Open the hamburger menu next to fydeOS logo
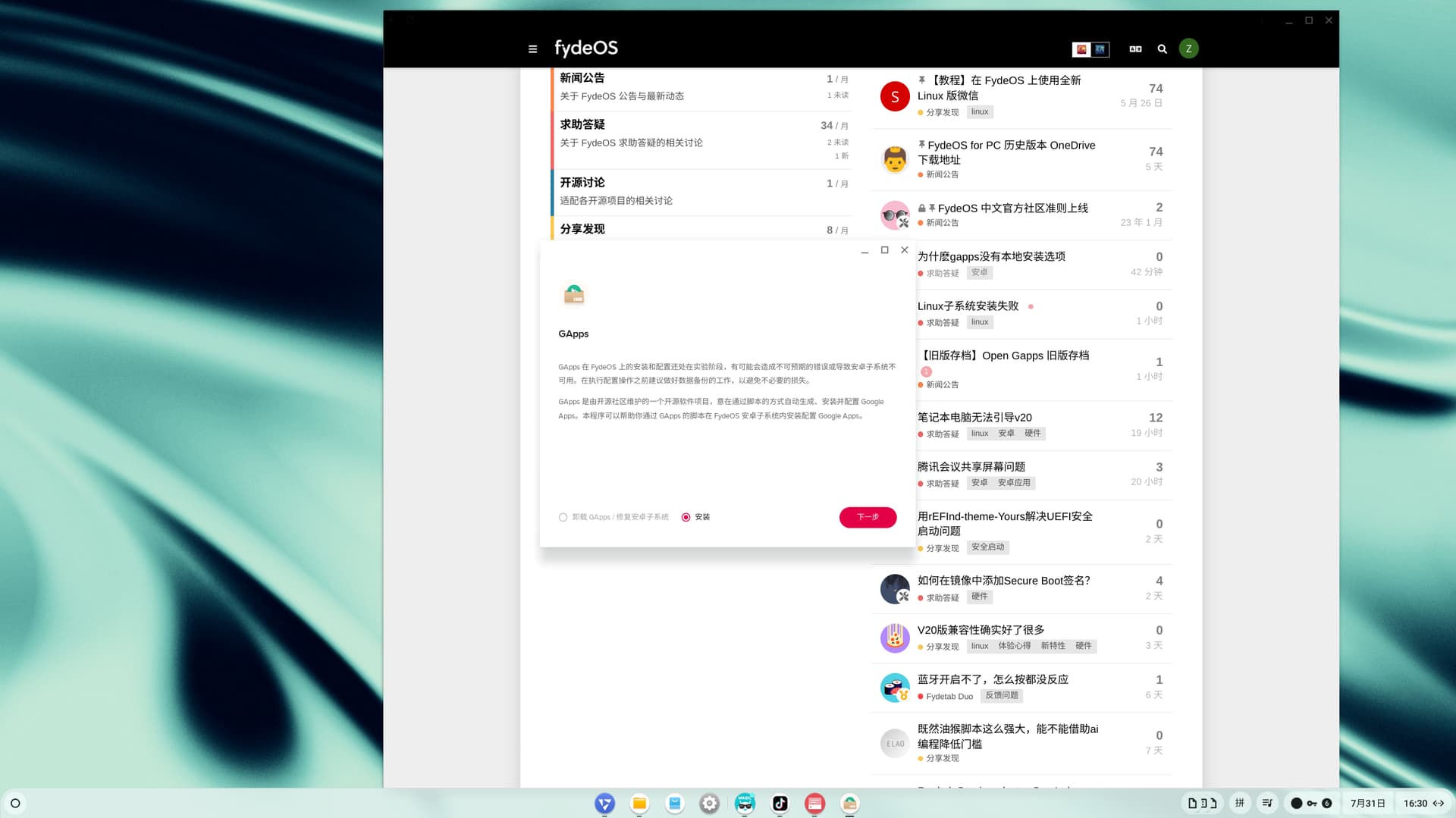The image size is (1456, 818). point(532,49)
